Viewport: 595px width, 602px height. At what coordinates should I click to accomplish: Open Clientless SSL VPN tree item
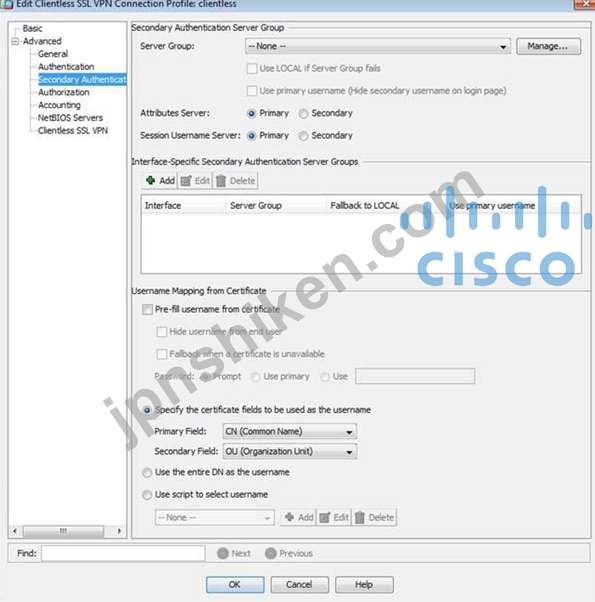click(73, 131)
